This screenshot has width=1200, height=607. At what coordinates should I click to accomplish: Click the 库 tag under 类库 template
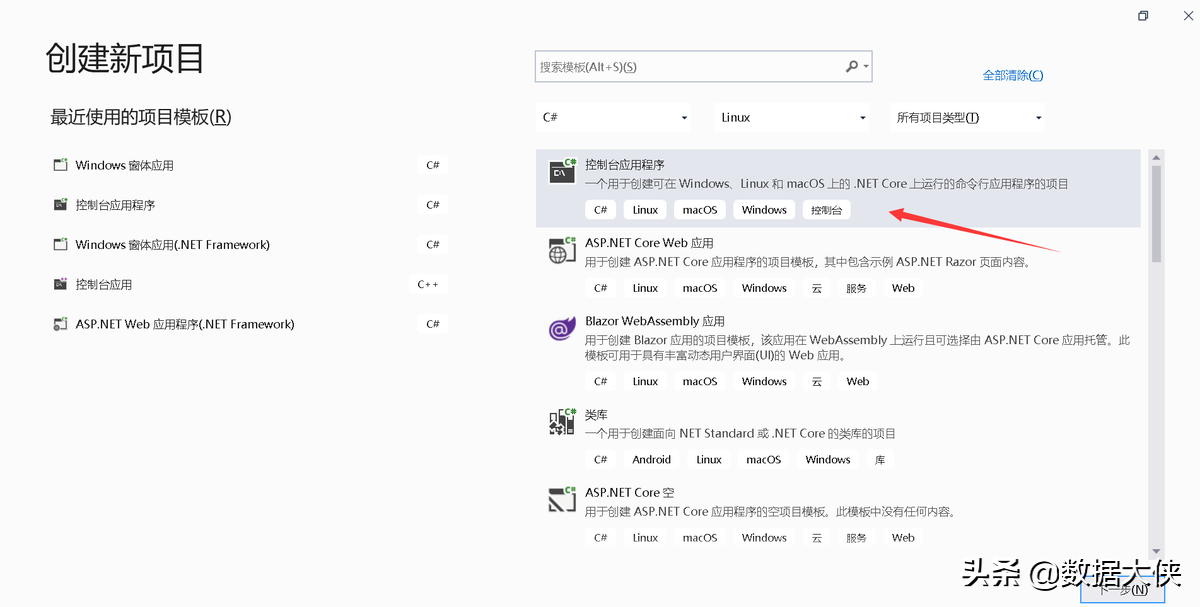tap(880, 460)
